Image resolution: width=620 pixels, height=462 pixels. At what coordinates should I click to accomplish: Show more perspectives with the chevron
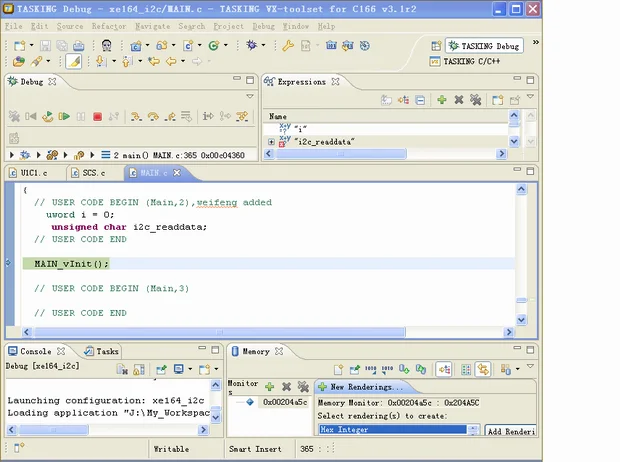pyautogui.click(x=535, y=42)
